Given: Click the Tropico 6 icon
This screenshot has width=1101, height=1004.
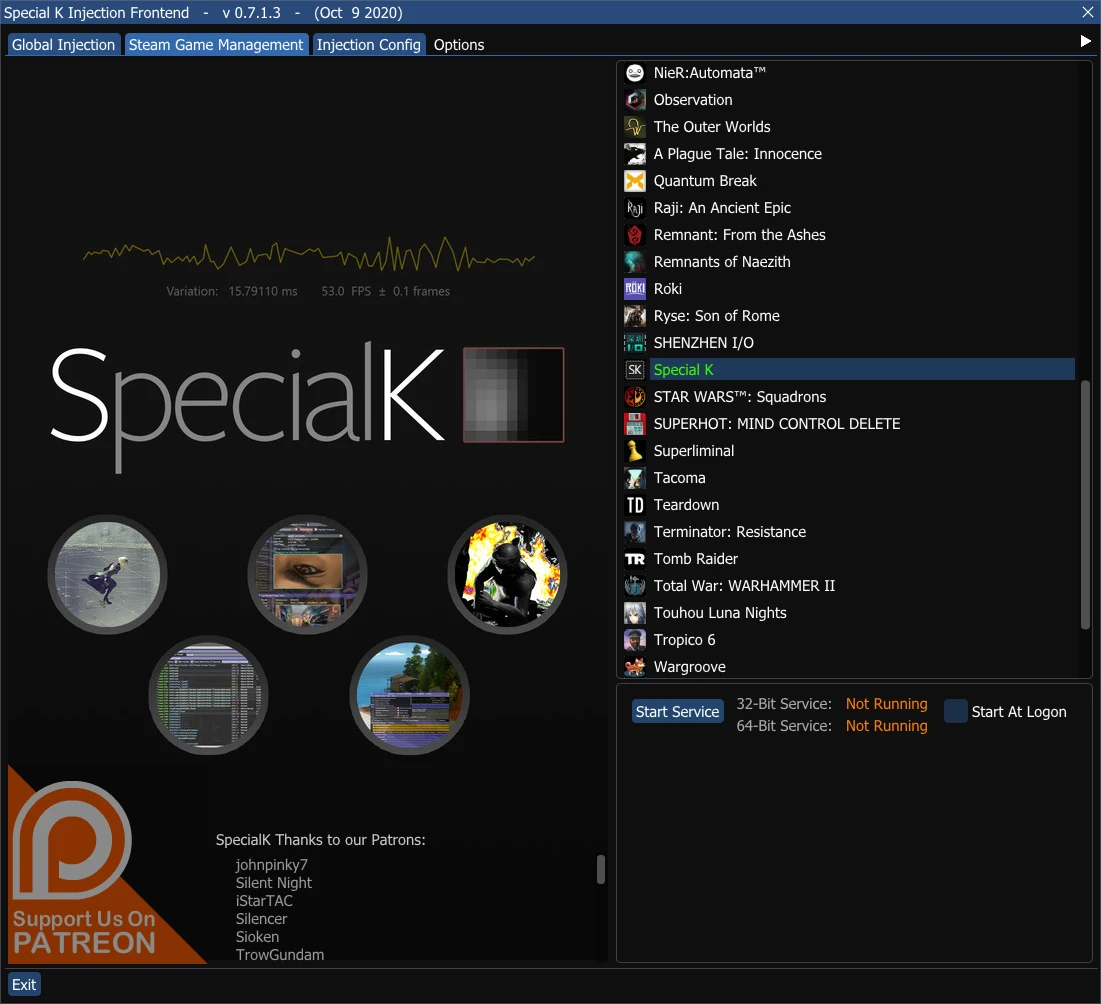Looking at the screenshot, I should coord(635,640).
